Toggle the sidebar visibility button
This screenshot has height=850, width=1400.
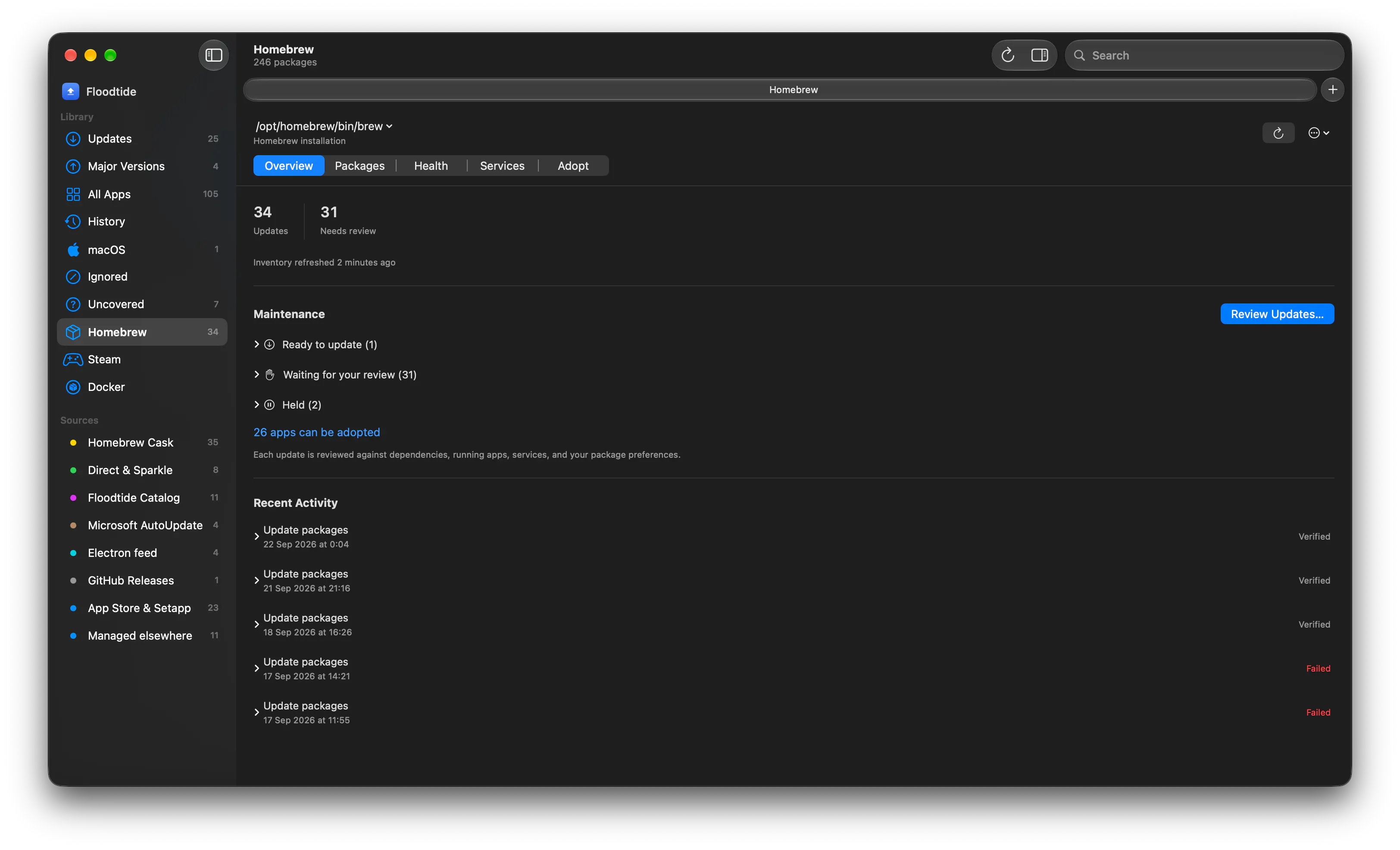(x=214, y=55)
